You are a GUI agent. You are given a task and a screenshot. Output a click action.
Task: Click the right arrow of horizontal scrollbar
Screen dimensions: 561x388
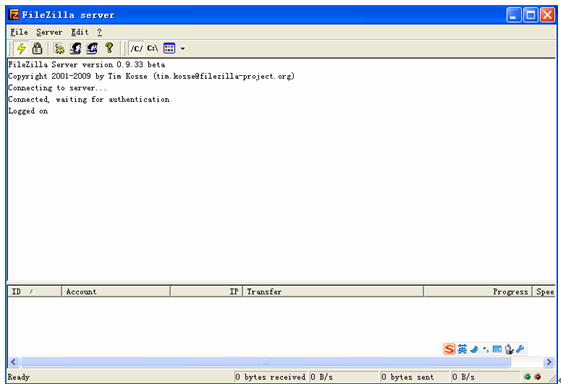point(548,362)
